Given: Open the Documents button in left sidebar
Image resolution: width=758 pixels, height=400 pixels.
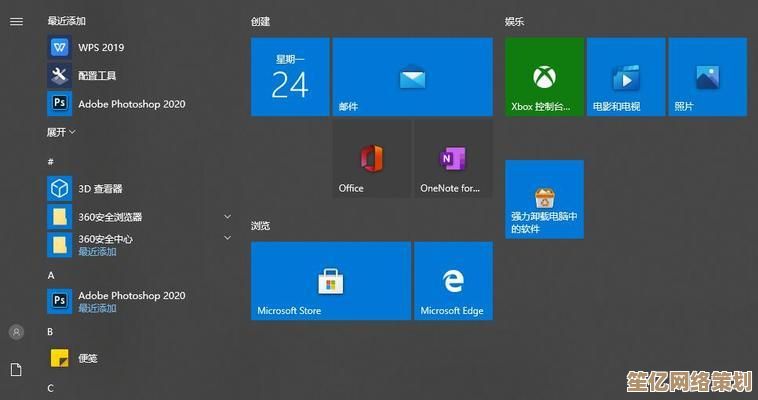Looking at the screenshot, I should point(16,369).
